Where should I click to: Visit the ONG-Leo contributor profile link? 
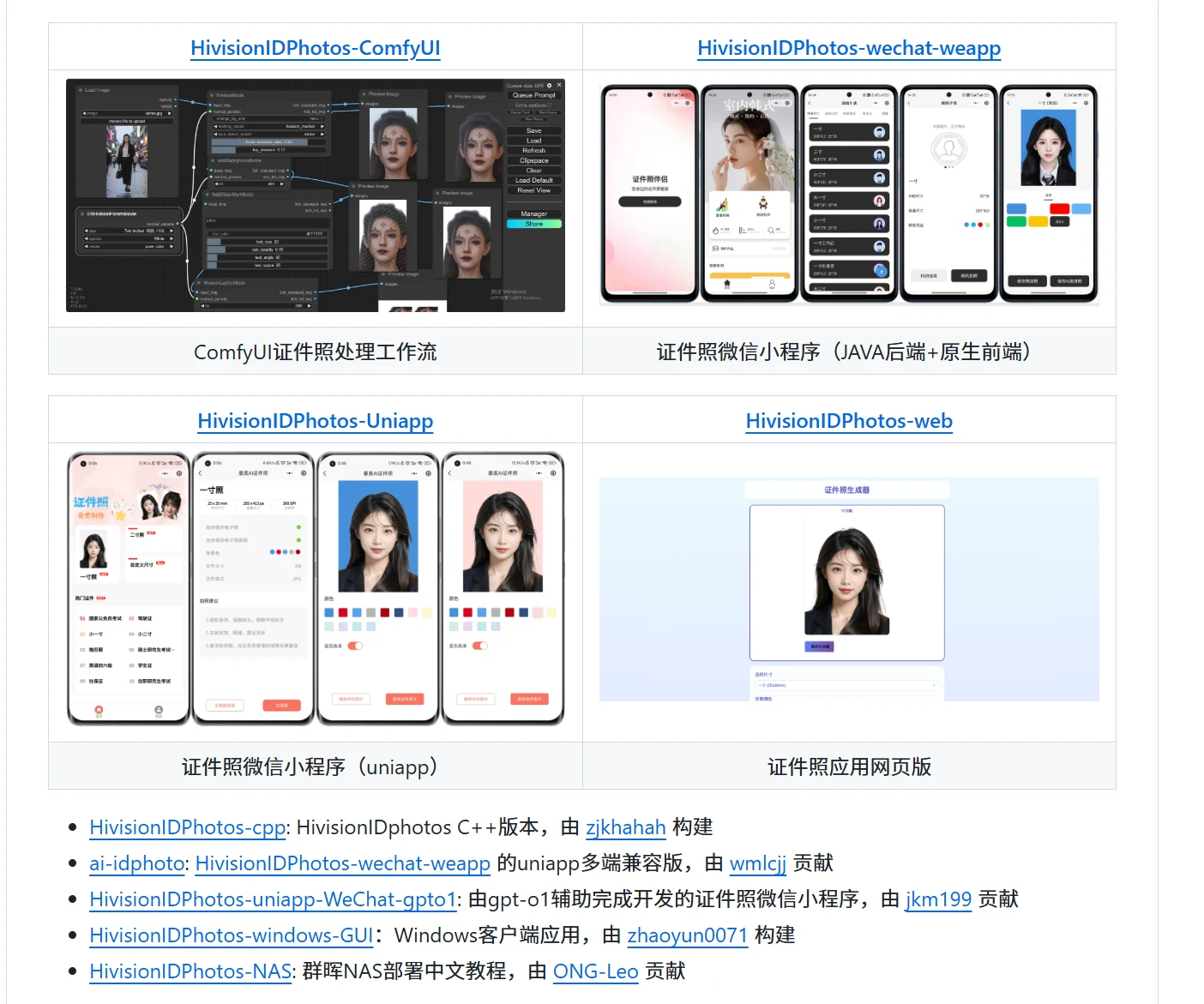[x=595, y=971]
